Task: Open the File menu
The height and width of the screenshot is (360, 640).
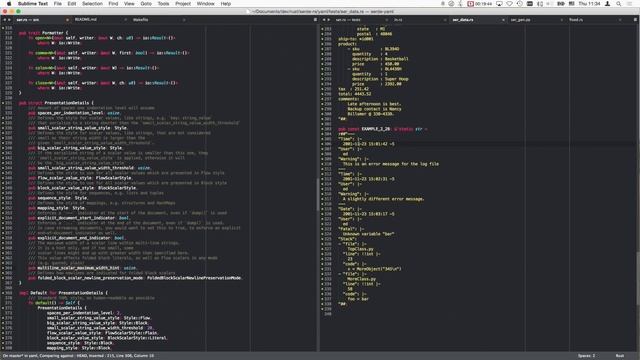Action: pyautogui.click(x=58, y=4)
